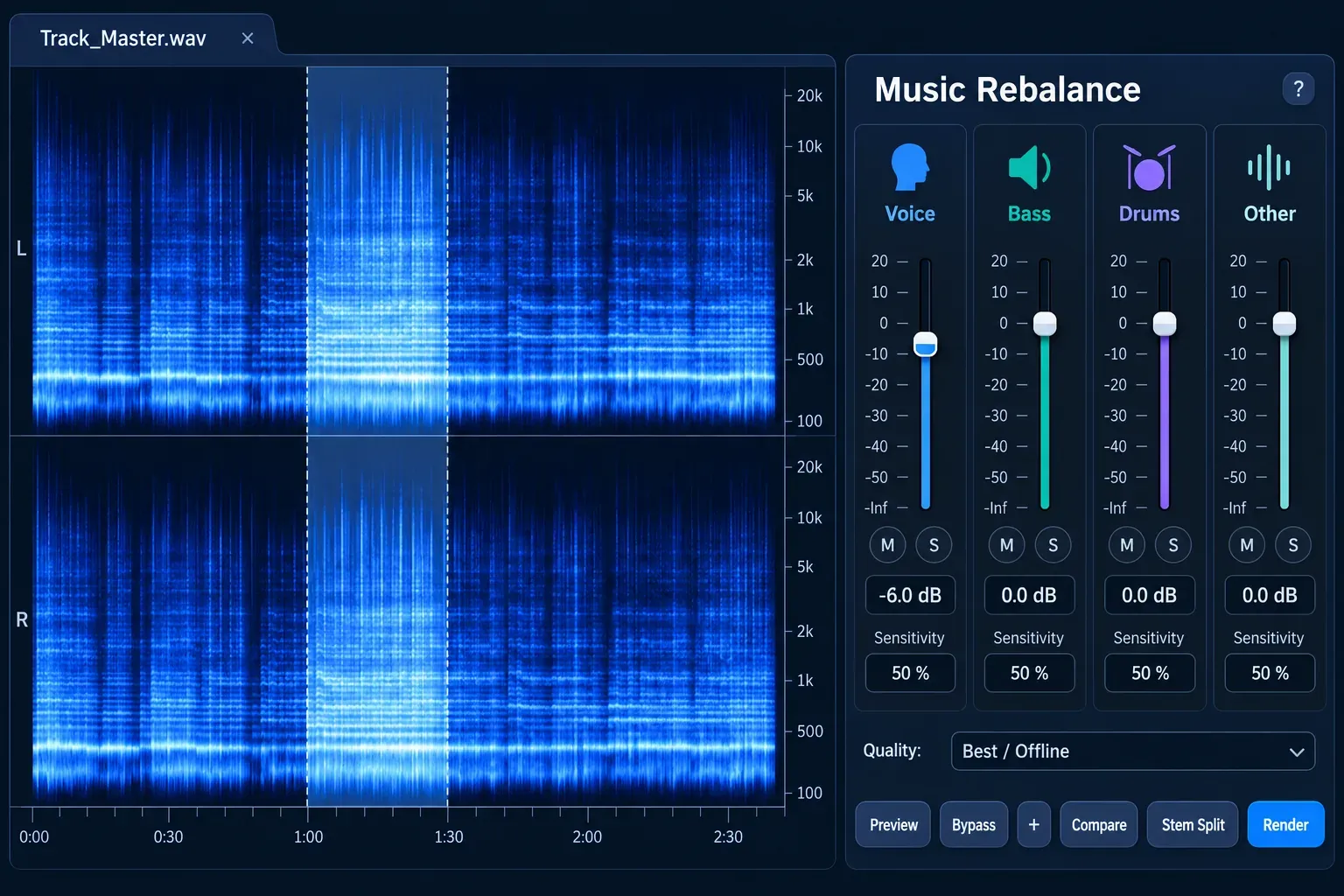The image size is (1344, 896).
Task: Click the Bass Sensitivity 50 % field
Action: pos(1029,673)
